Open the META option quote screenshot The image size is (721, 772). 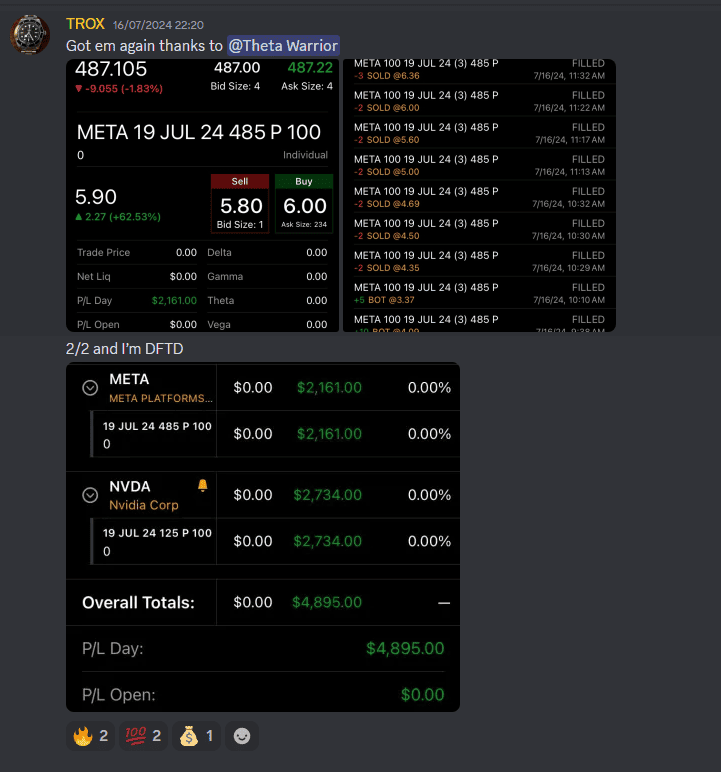(202, 195)
